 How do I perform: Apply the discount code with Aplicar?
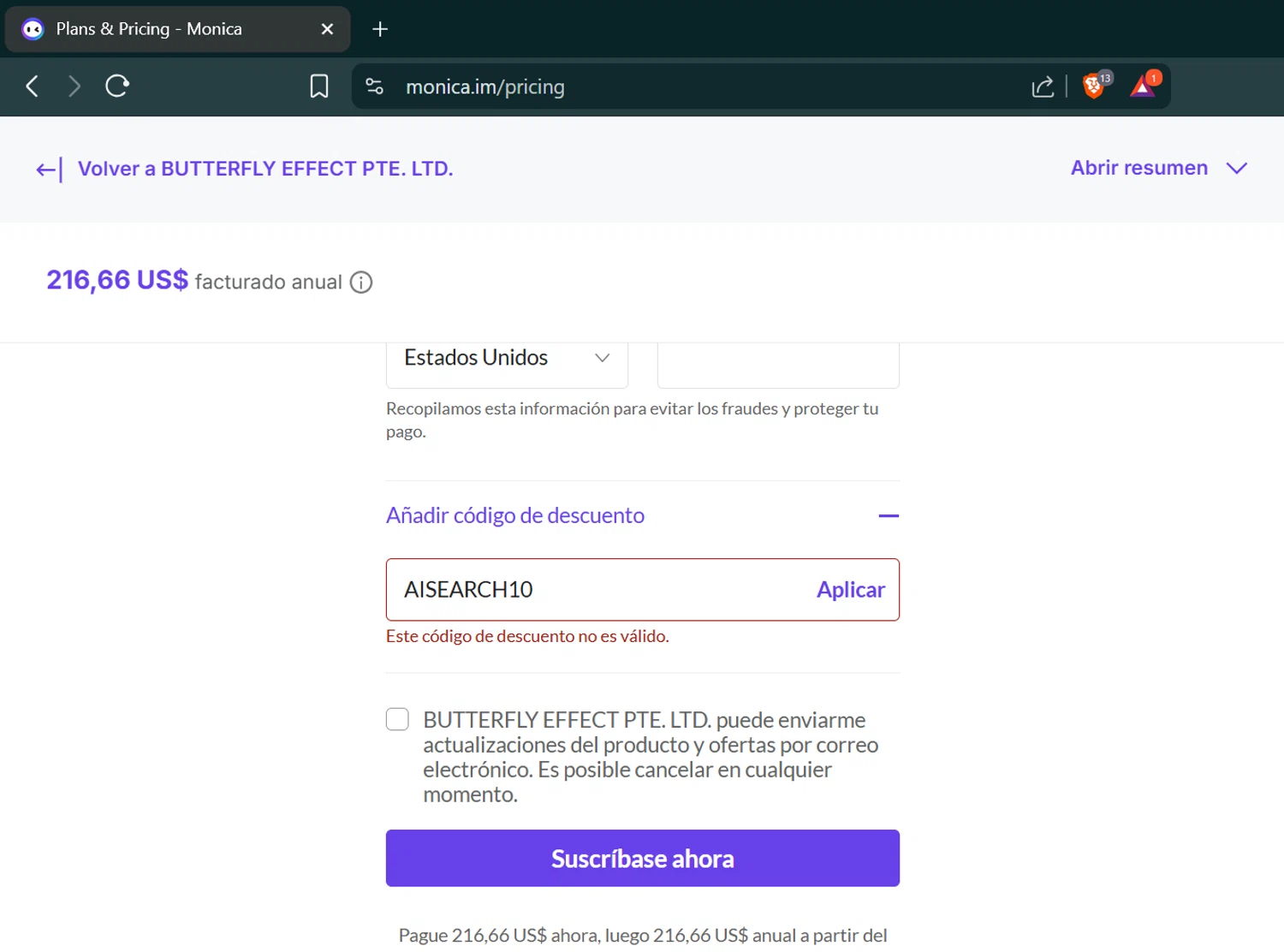click(x=851, y=590)
